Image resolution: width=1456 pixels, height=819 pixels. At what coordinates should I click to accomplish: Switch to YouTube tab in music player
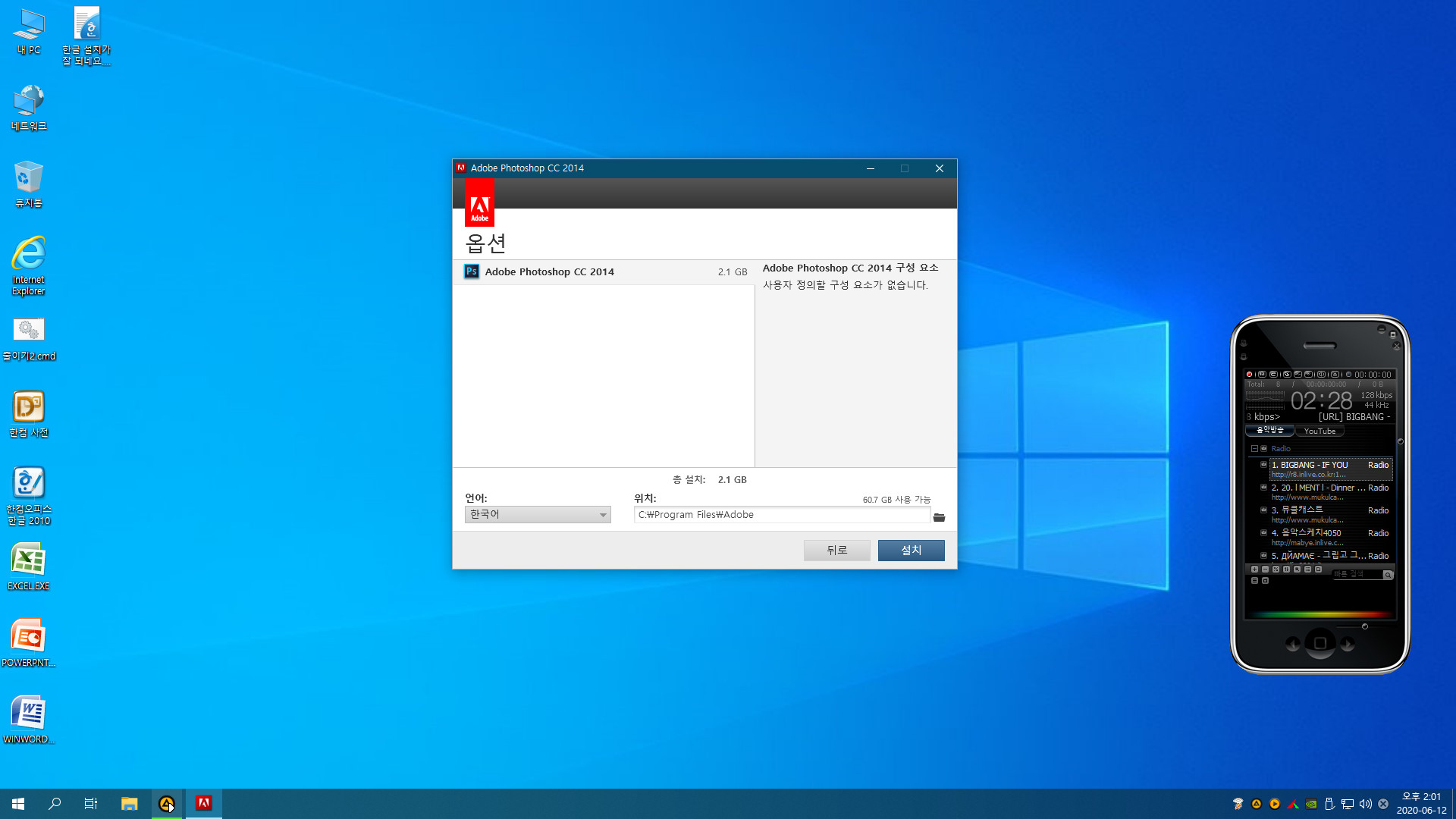pos(1319,431)
